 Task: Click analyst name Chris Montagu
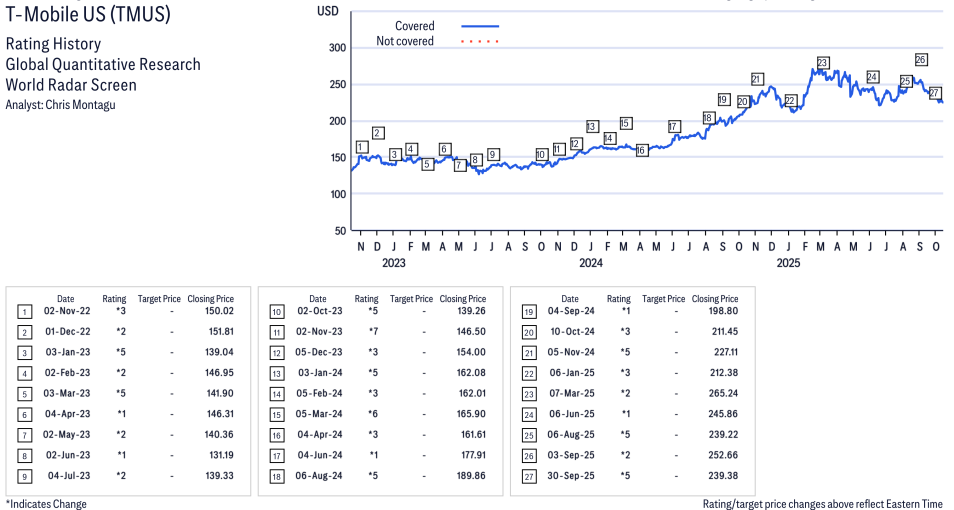(60, 105)
